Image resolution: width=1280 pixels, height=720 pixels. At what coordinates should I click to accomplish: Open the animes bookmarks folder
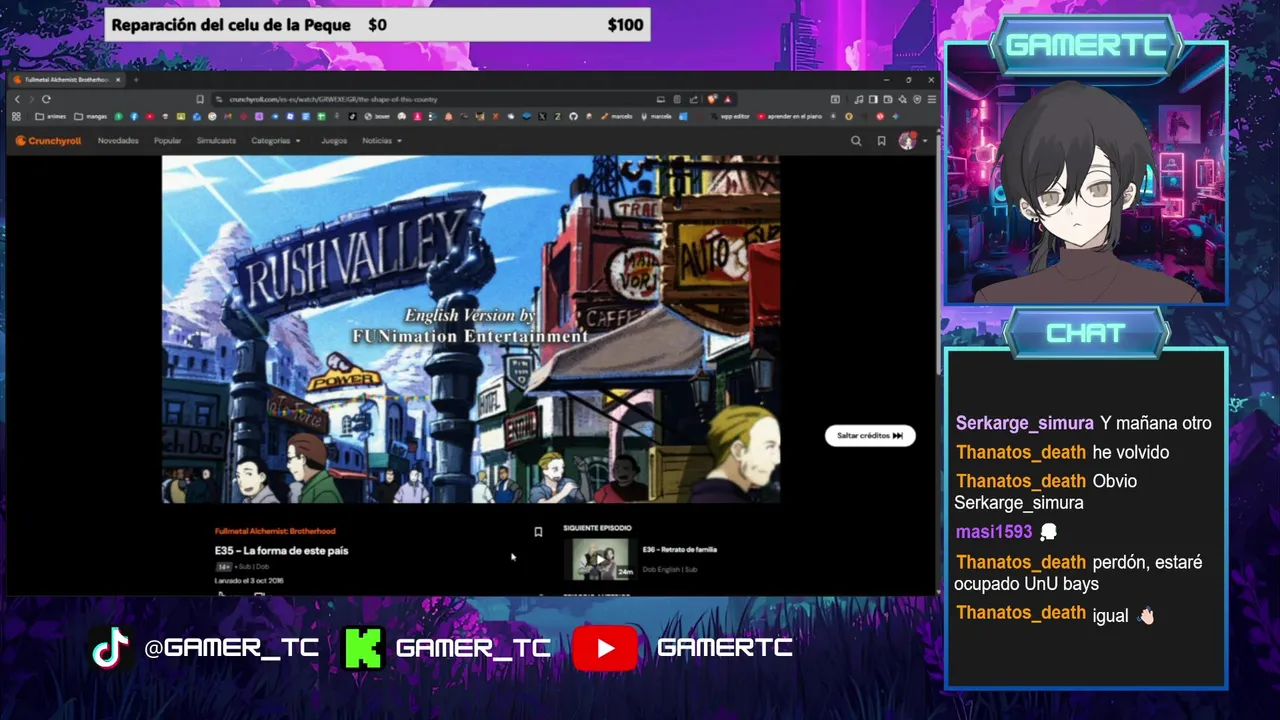tap(51, 116)
